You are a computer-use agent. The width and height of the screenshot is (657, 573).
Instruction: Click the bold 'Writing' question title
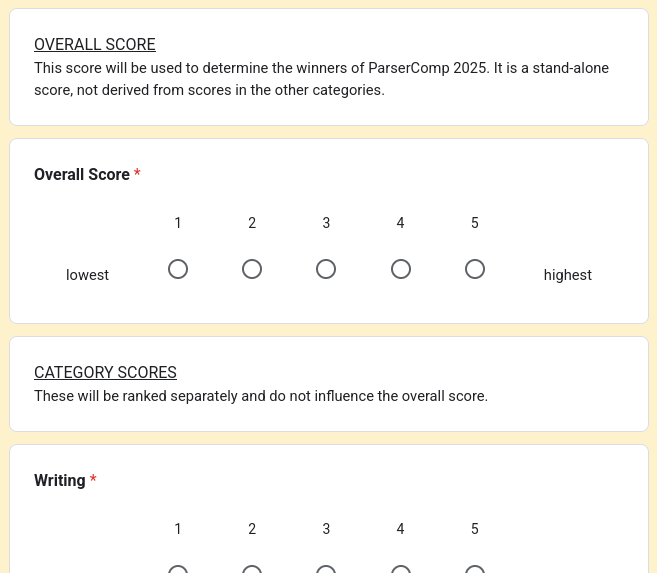pos(59,480)
